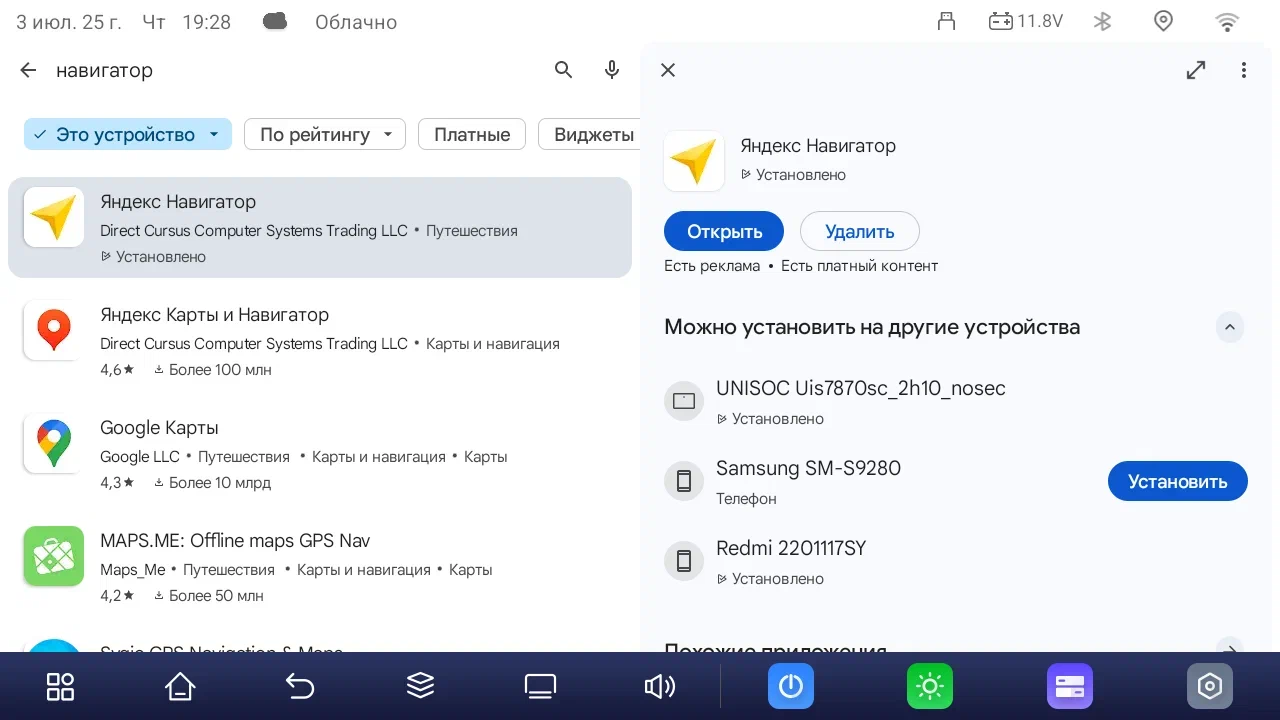
Task: Go back with the search arrow
Action: (28, 70)
